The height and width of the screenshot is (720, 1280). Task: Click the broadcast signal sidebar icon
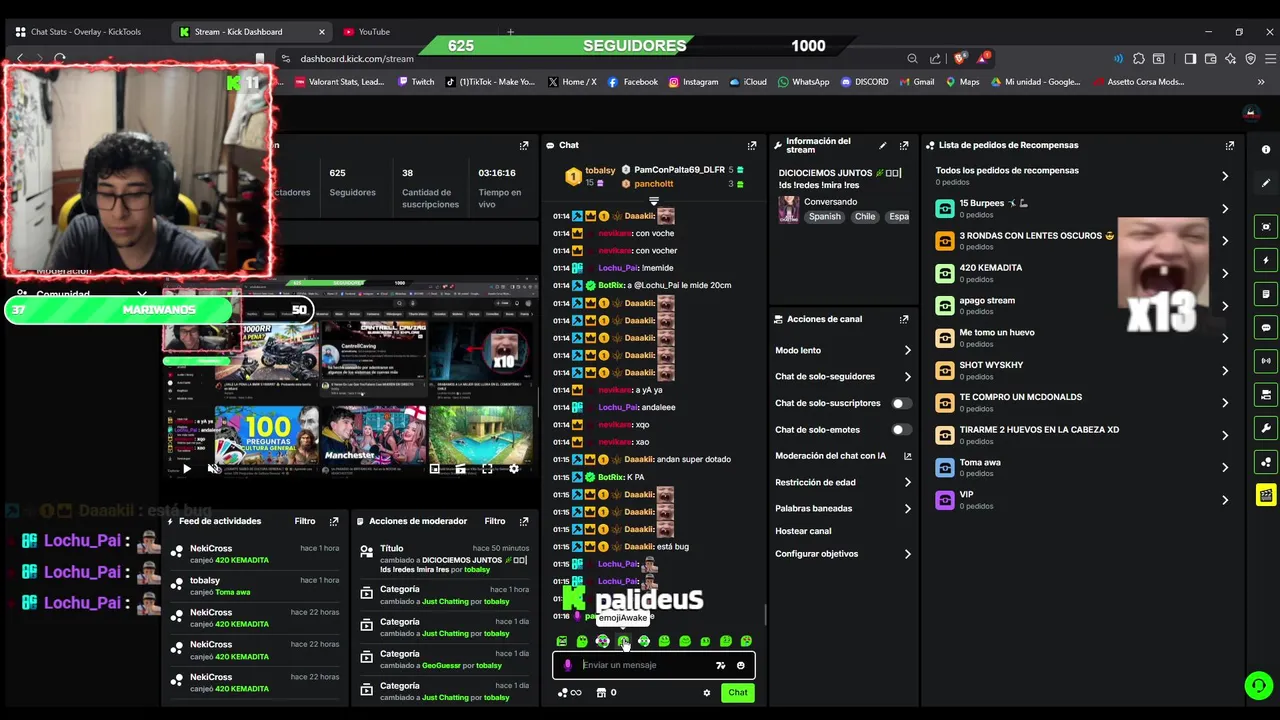(1266, 361)
